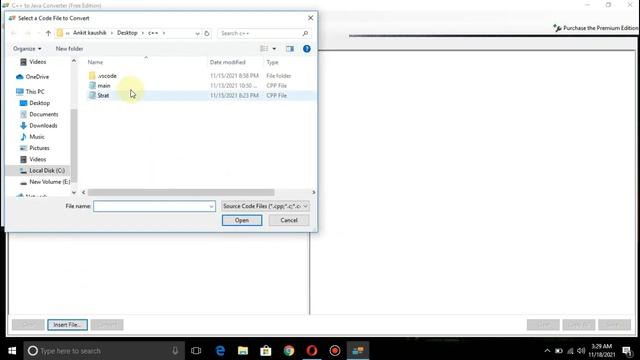Image resolution: width=640 pixels, height=360 pixels.
Task: Open OneDrive in the navigation pane
Action: coord(37,77)
